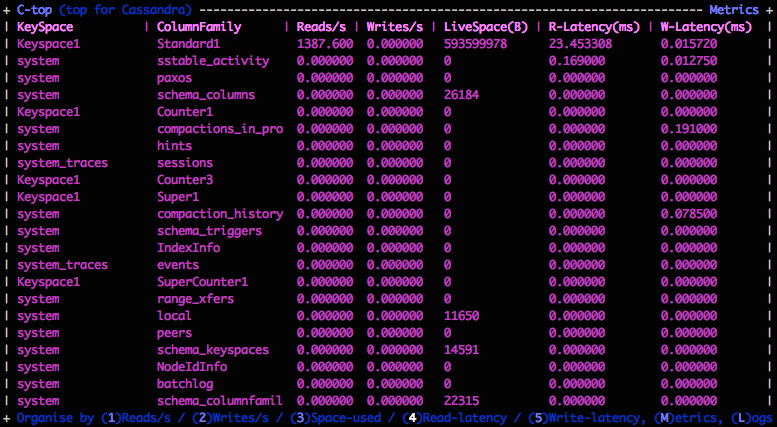This screenshot has width=777, height=427.
Task: Click system_traces in the sessions row
Action: pos(62,163)
